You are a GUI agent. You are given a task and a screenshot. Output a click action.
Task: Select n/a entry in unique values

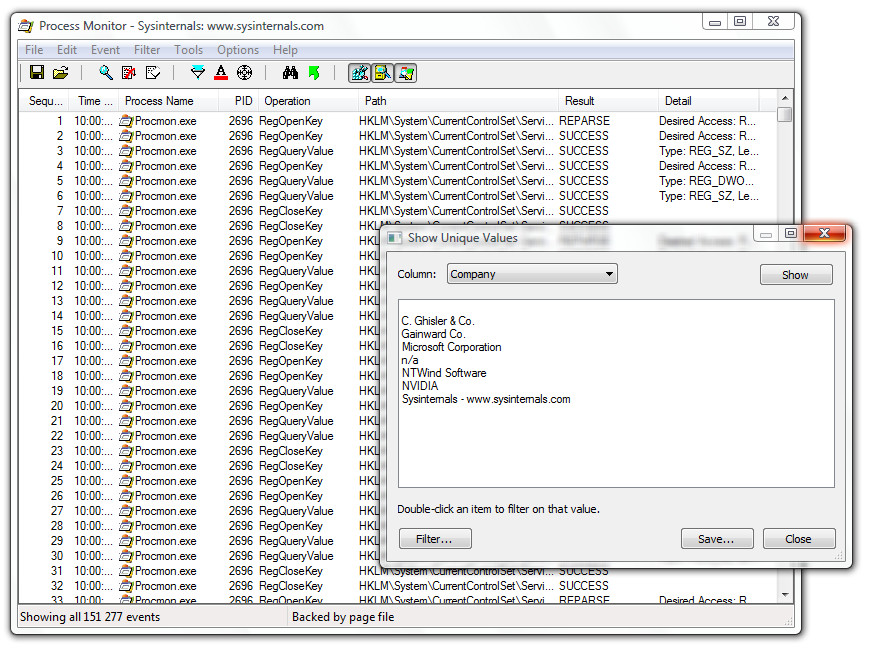coord(410,360)
